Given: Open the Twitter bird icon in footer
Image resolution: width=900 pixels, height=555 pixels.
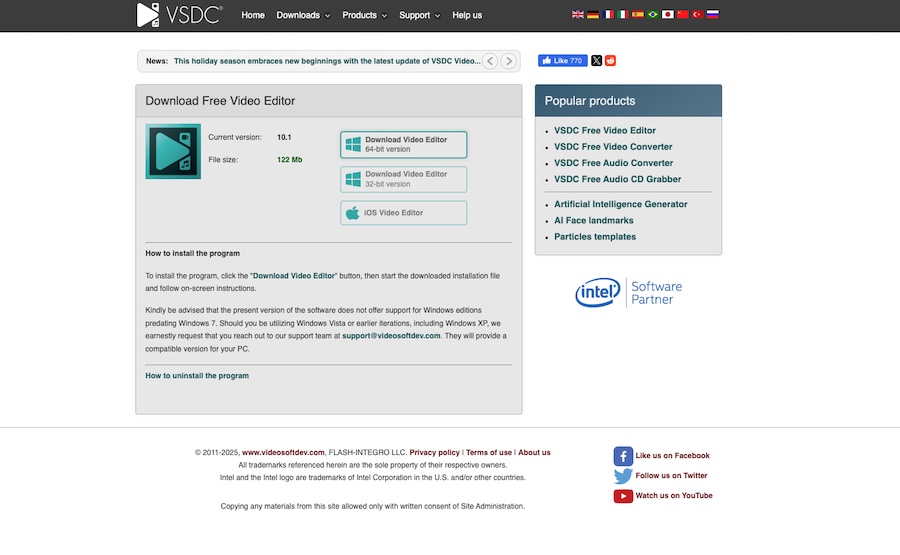Looking at the screenshot, I should click(623, 476).
